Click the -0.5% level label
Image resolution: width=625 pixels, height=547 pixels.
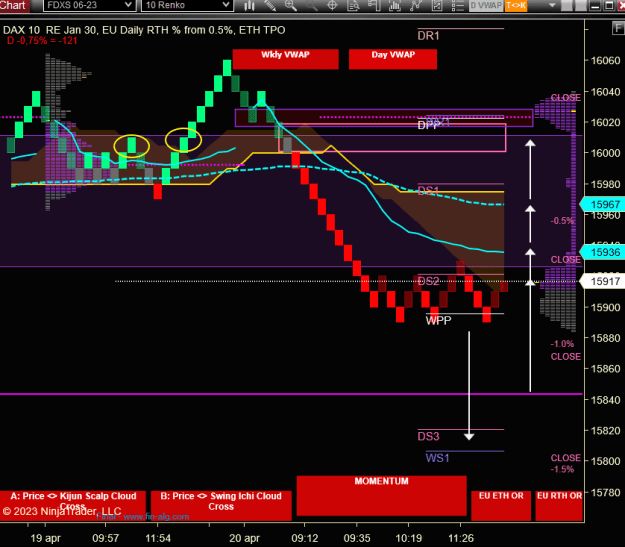(562, 220)
